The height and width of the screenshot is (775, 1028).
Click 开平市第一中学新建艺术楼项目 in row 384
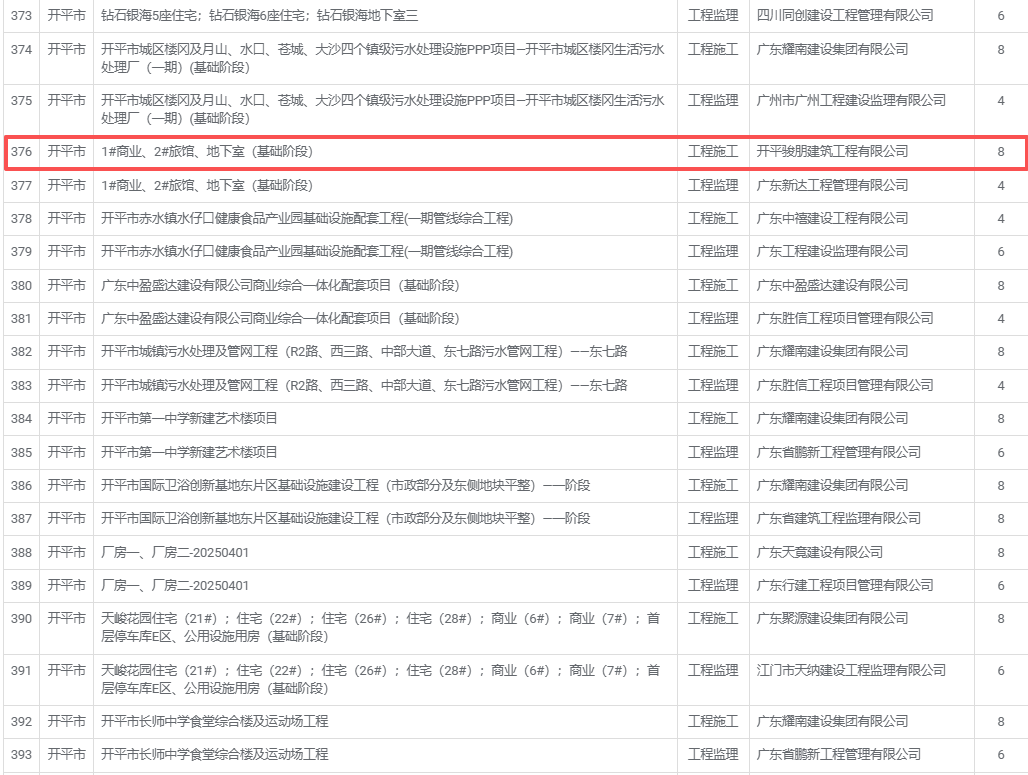click(190, 419)
